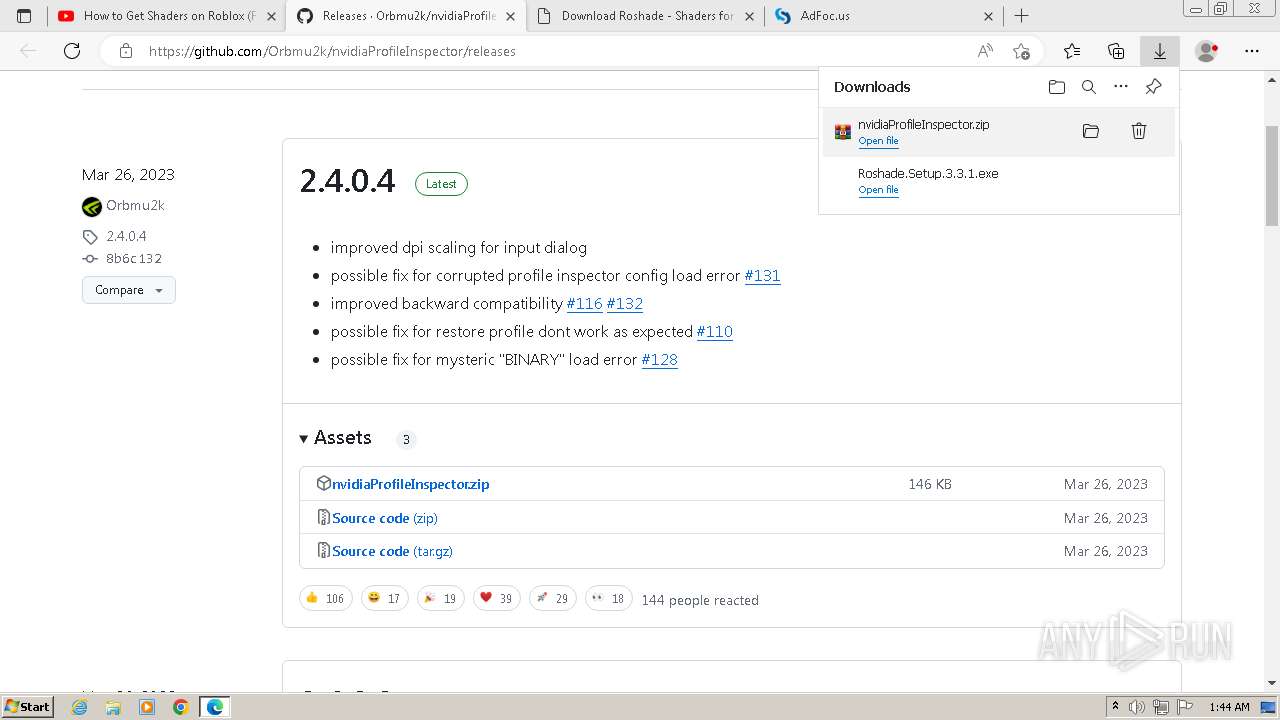1280x720 pixels.
Task: Click the rocket reaction
Action: point(553,598)
